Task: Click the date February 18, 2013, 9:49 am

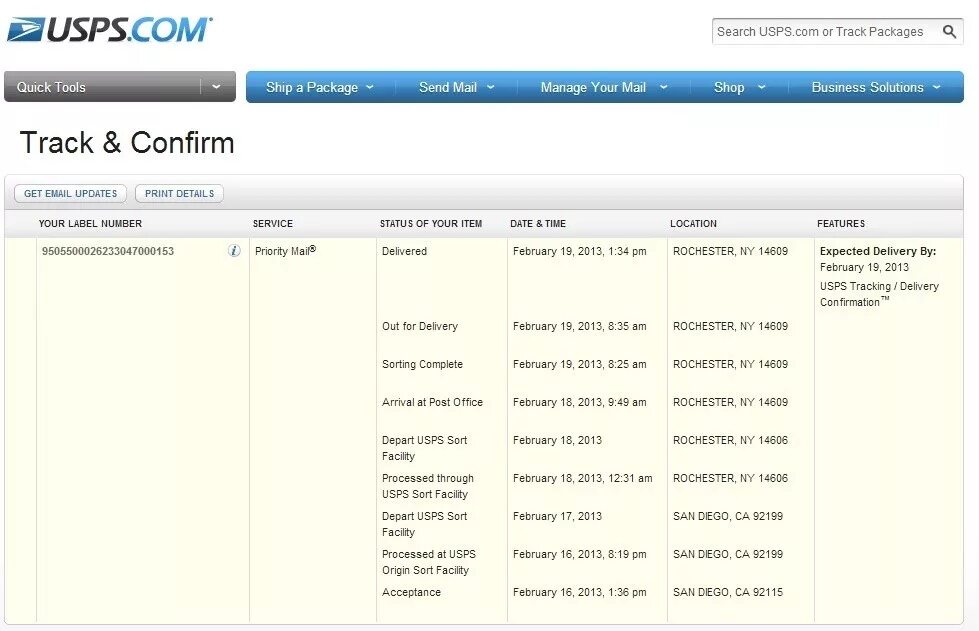Action: [x=579, y=403]
